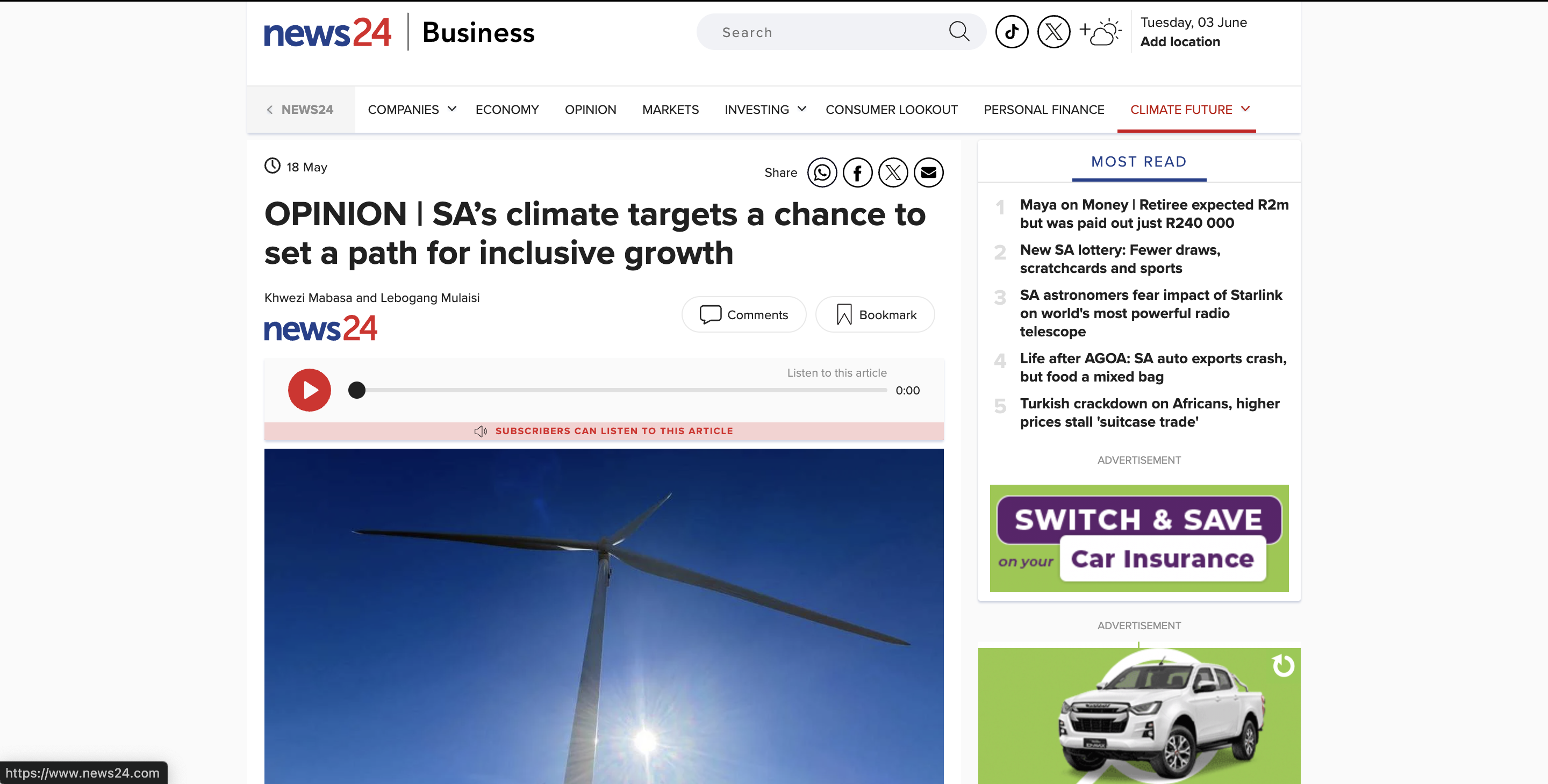1548x784 pixels.
Task: Share article via email icon
Action: pyautogui.click(x=928, y=173)
